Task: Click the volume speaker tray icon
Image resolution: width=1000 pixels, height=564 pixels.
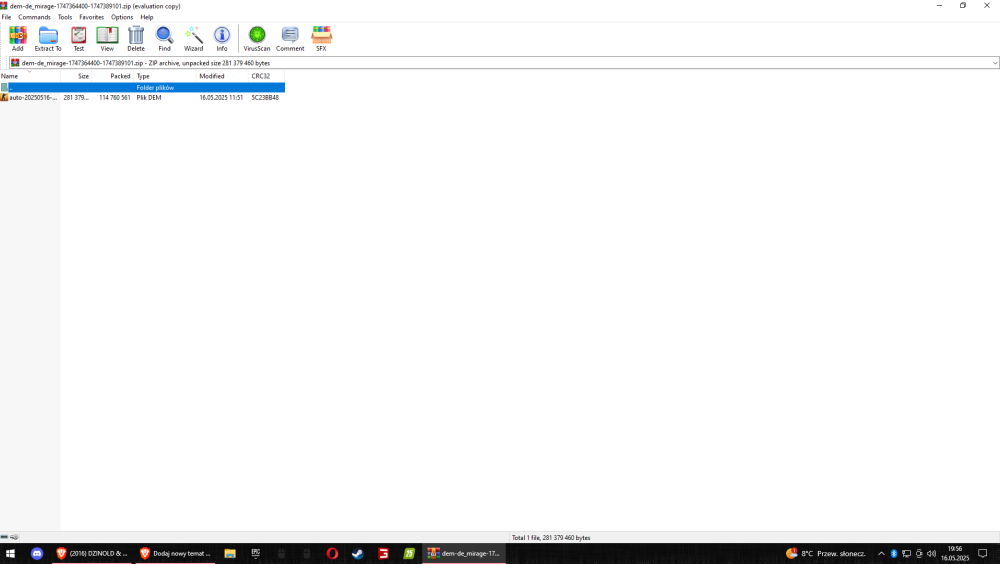Action: 931,553
